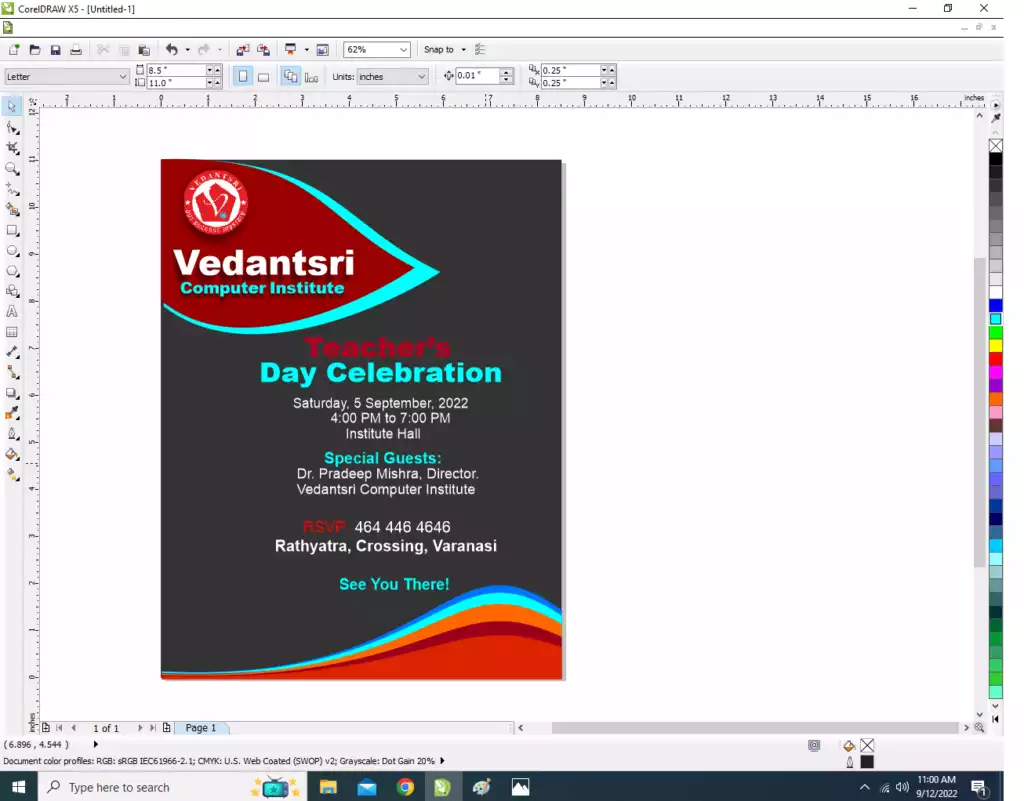This screenshot has height=801, width=1024.
Task: Select the Shape tool in the toolbox
Action: (12, 127)
